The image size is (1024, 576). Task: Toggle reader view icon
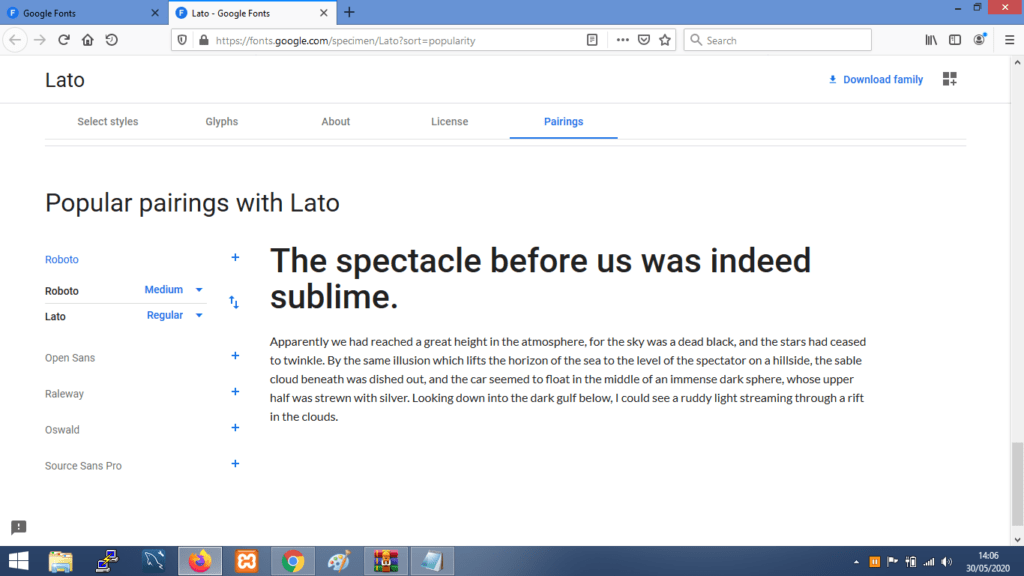(592, 40)
